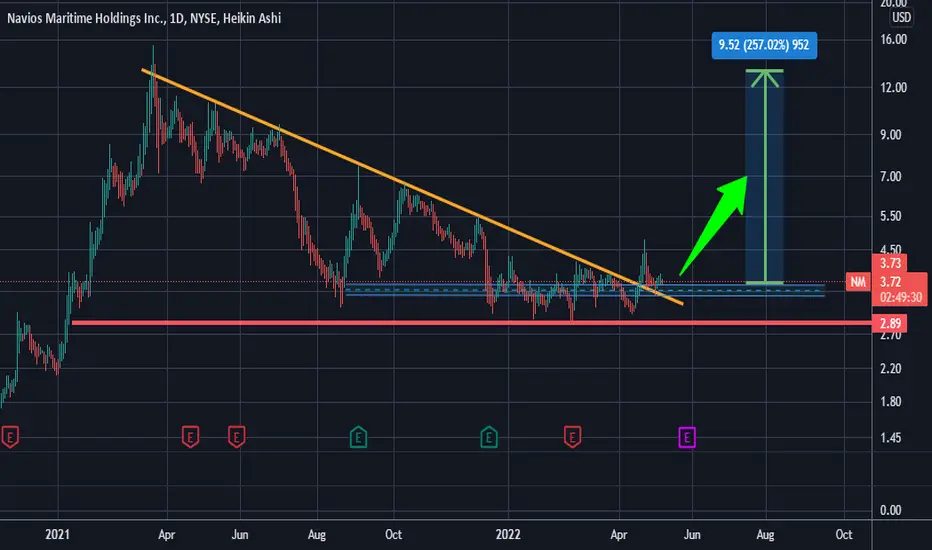Viewport: 932px width, 550px height.
Task: Click the Aug label in 2021
Action: coord(317,535)
